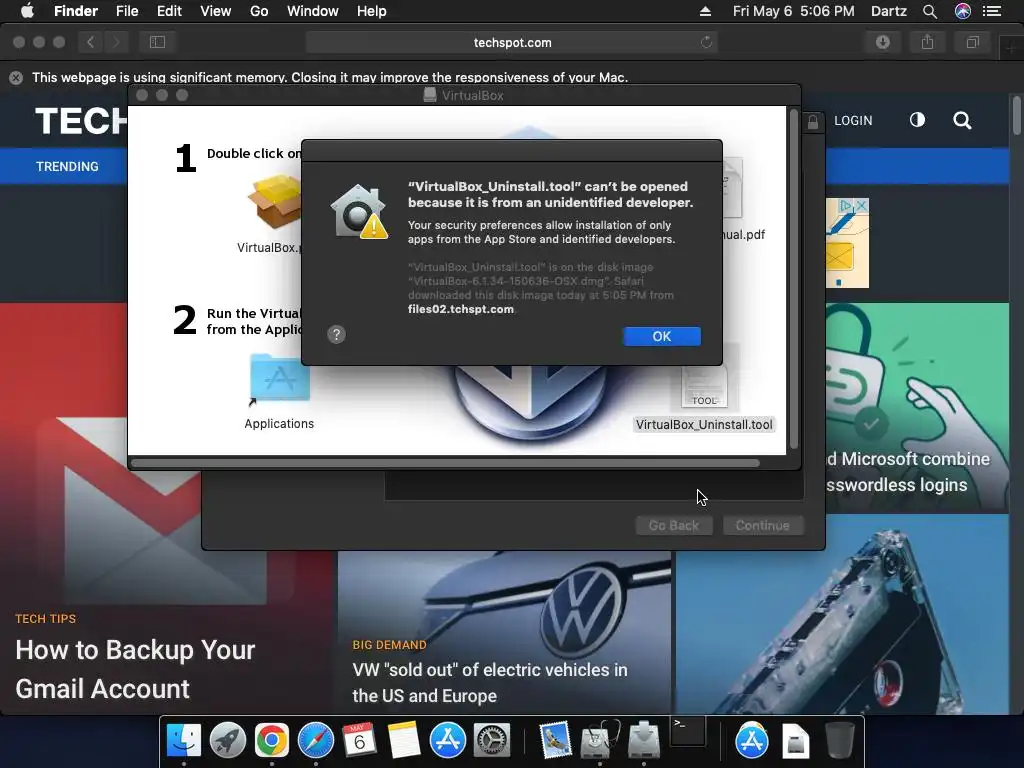The image size is (1024, 768).
Task: Toggle TechSpot dark mode contrast icon
Action: (917, 120)
